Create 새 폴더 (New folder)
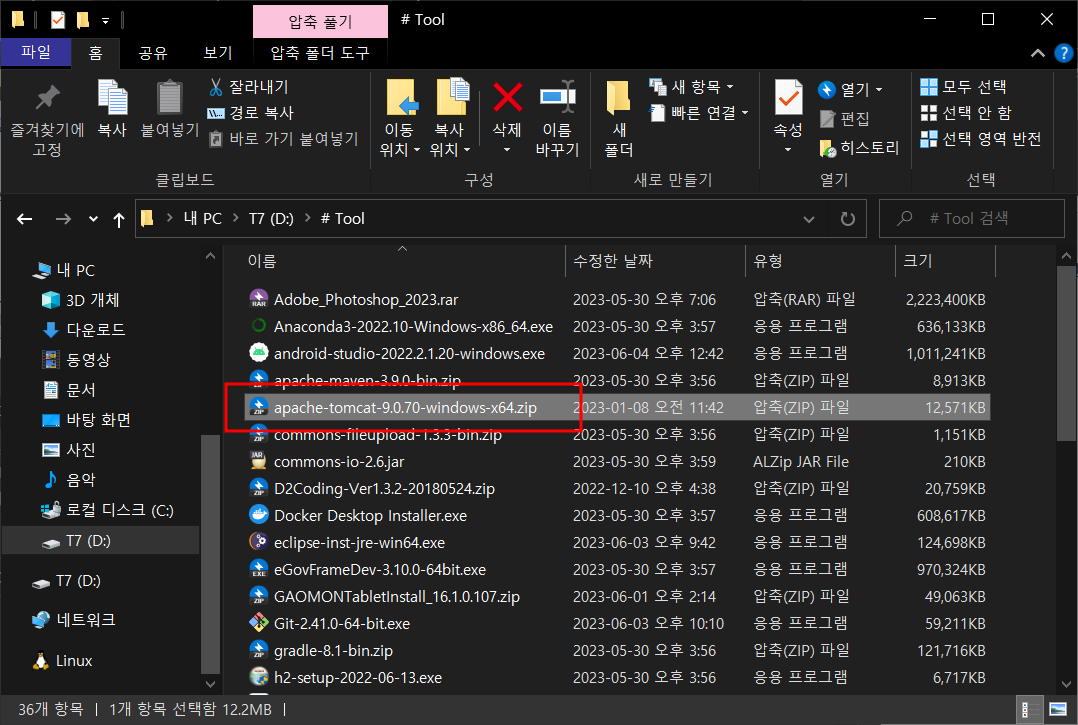Image resolution: width=1078 pixels, height=725 pixels. [x=618, y=118]
